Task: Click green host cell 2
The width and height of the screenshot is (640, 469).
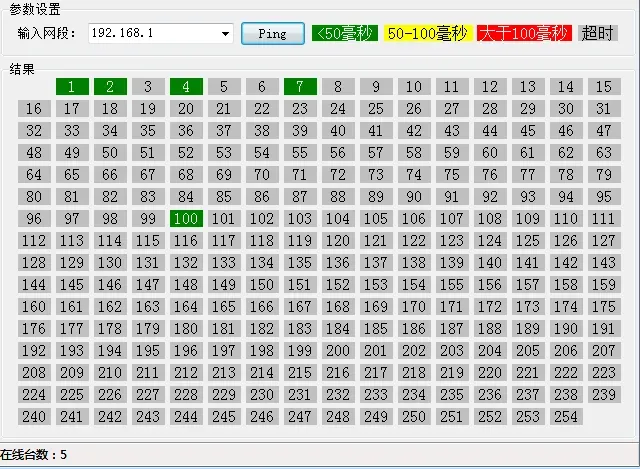Action: pos(110,87)
